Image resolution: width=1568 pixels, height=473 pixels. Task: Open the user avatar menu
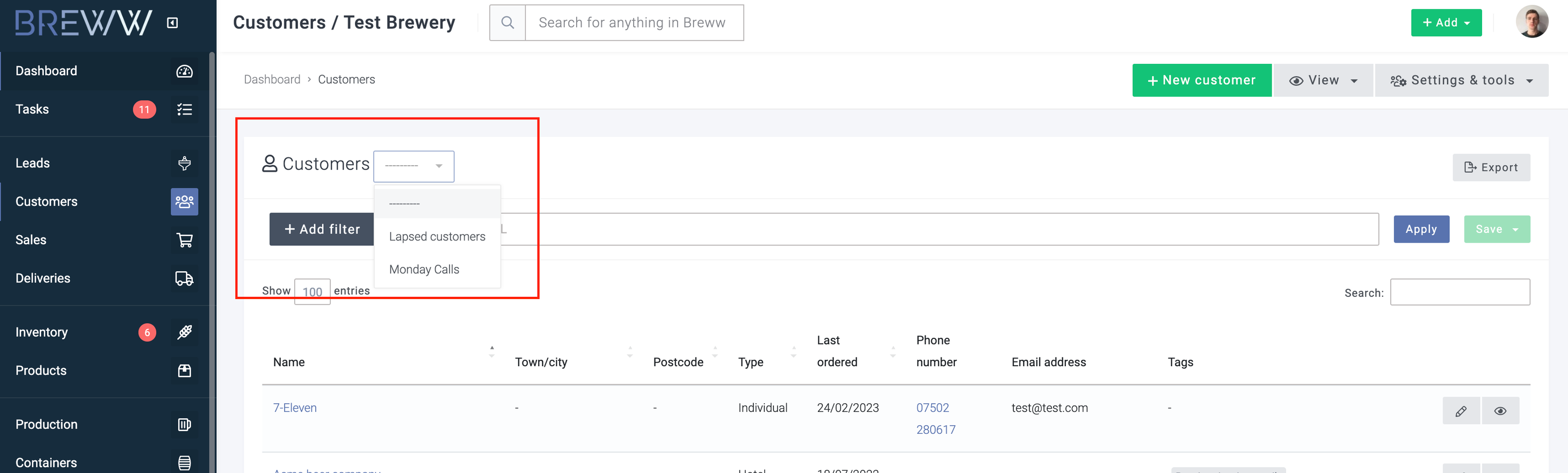tap(1531, 22)
